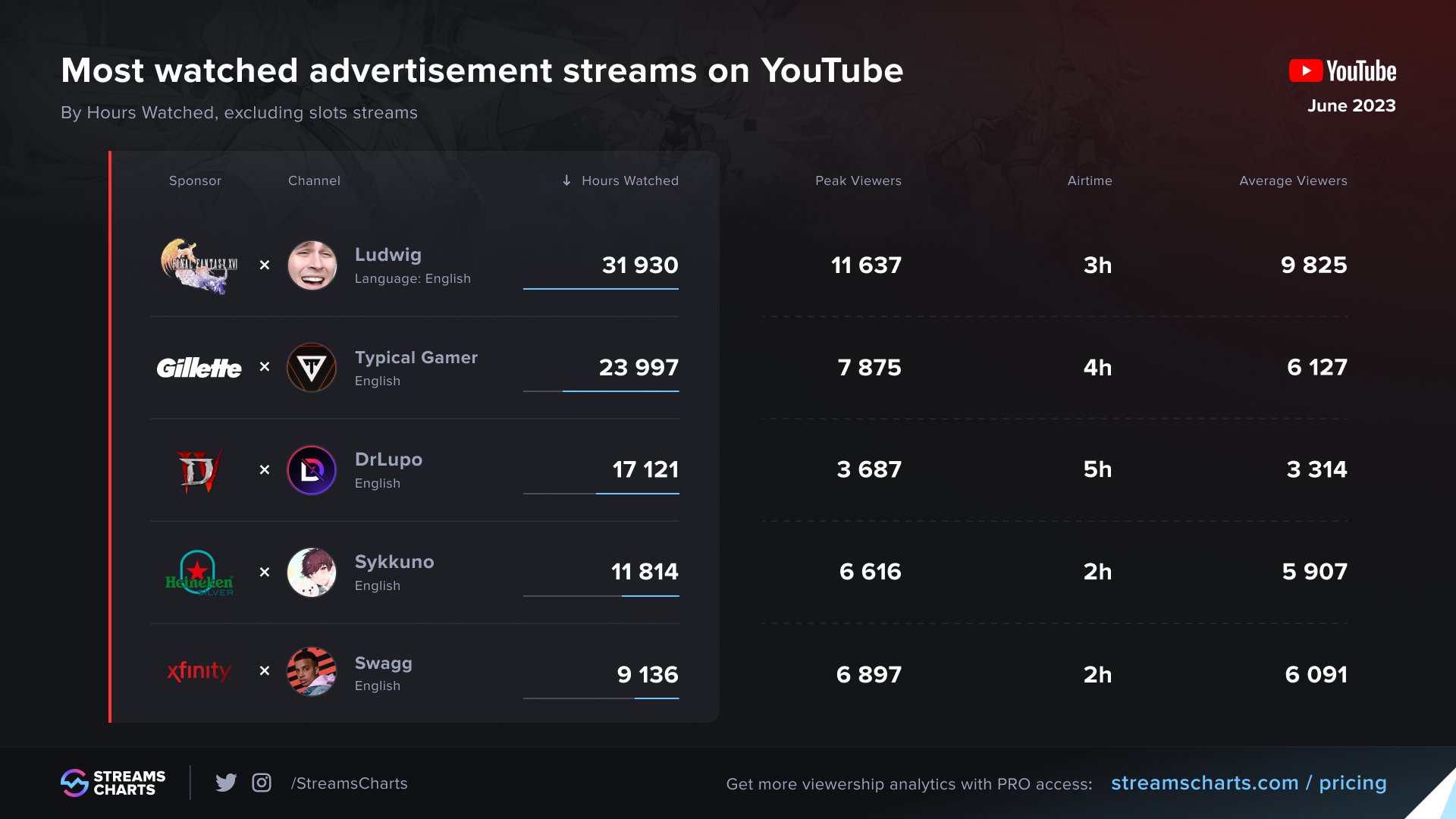The height and width of the screenshot is (819, 1456).
Task: Select the DrLupo channel icon
Action: 312,469
